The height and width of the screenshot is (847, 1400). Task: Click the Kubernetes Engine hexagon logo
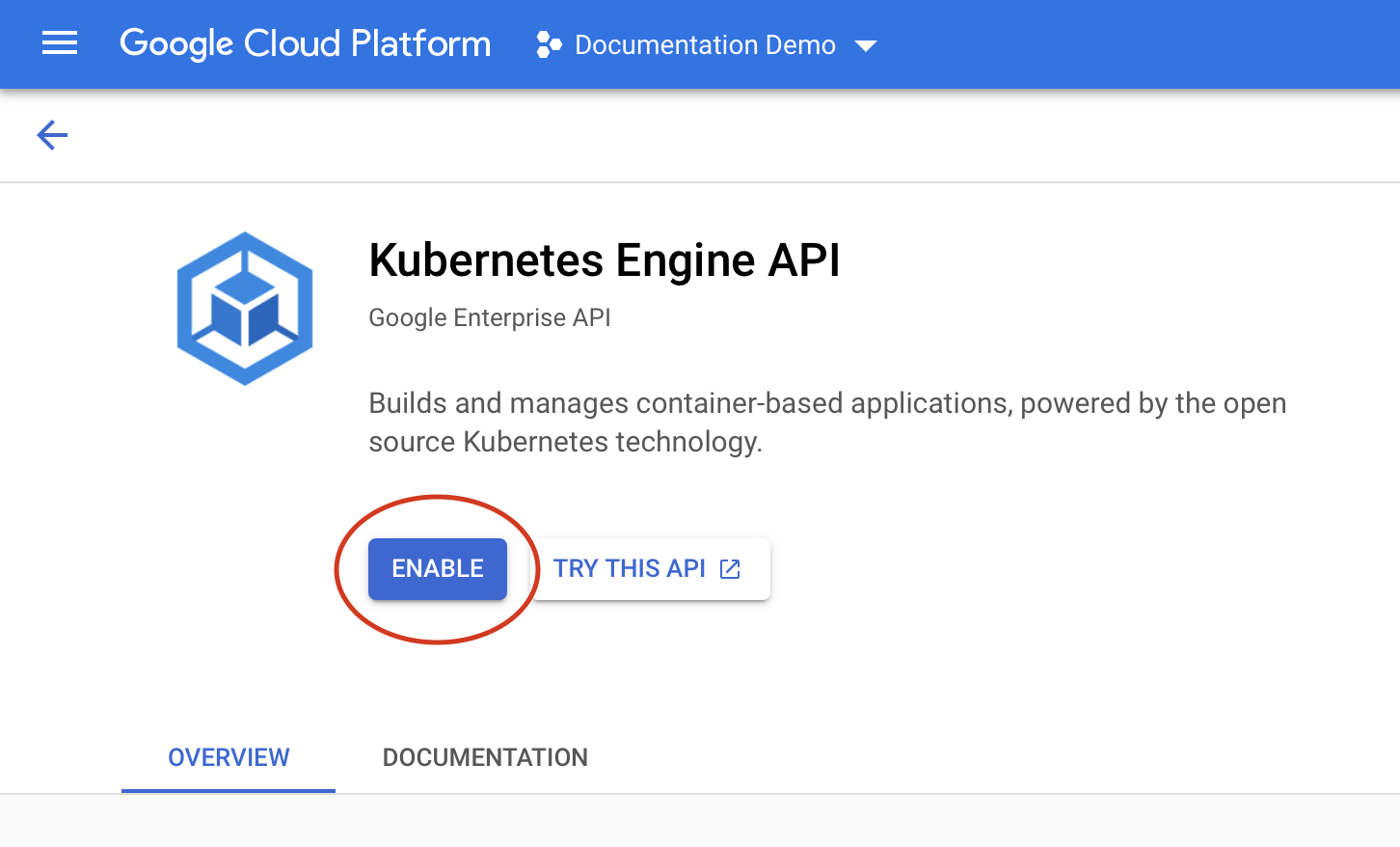pos(245,309)
